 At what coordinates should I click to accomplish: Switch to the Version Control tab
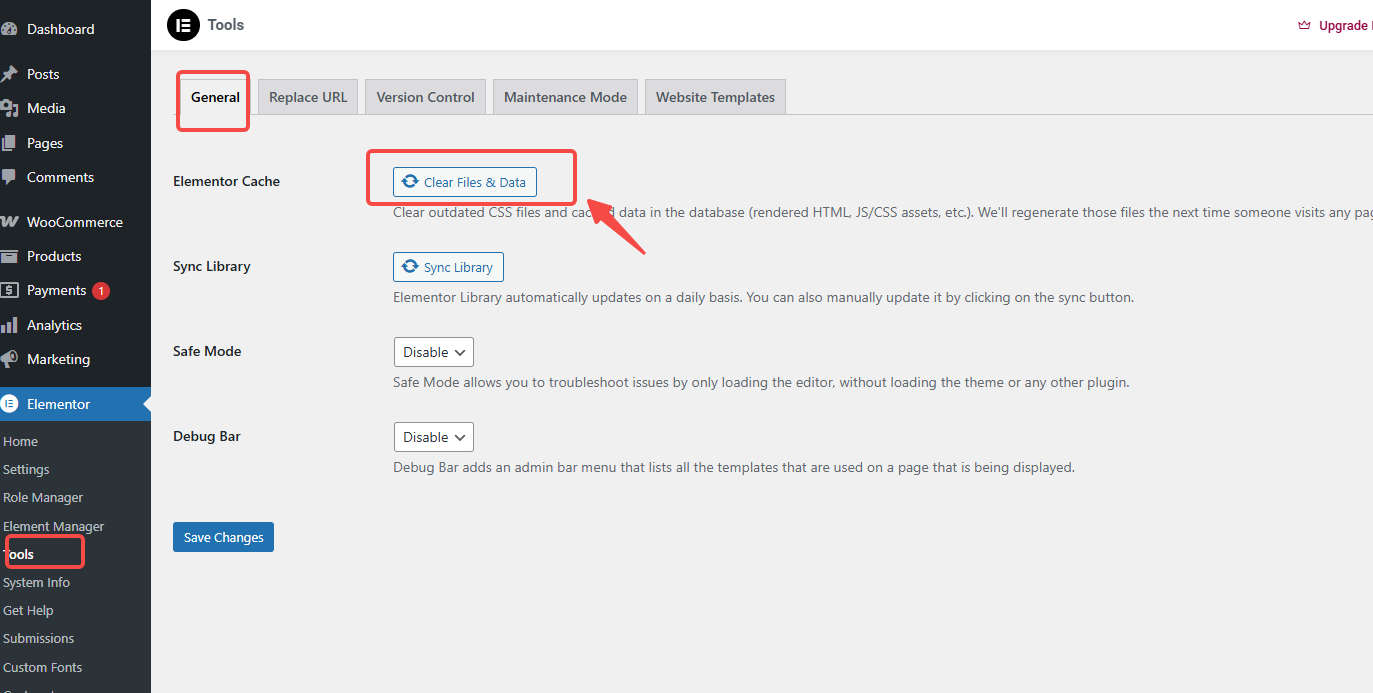(x=425, y=97)
